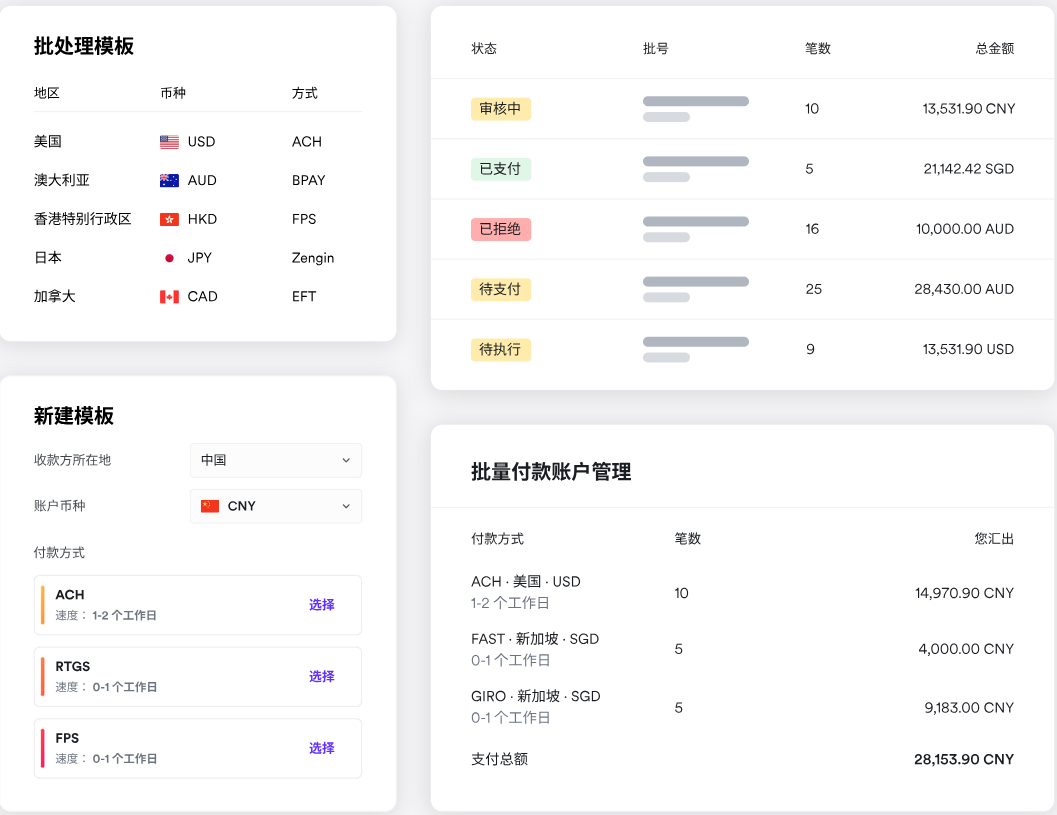Expand the chevron arrow in 中国 selector
This screenshot has height=815, width=1057.
point(346,460)
